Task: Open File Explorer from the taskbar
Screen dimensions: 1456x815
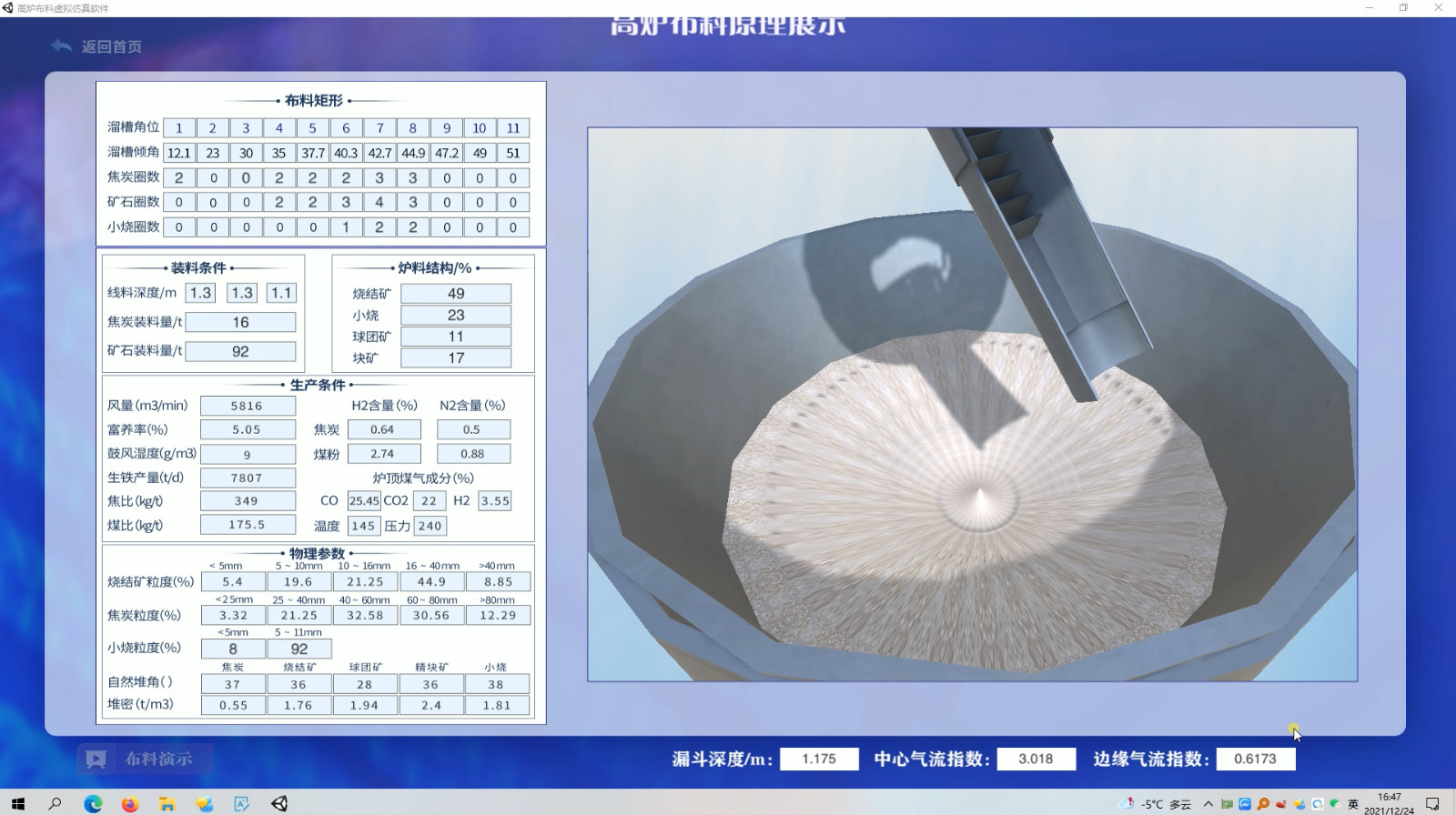Action: pyautogui.click(x=167, y=804)
